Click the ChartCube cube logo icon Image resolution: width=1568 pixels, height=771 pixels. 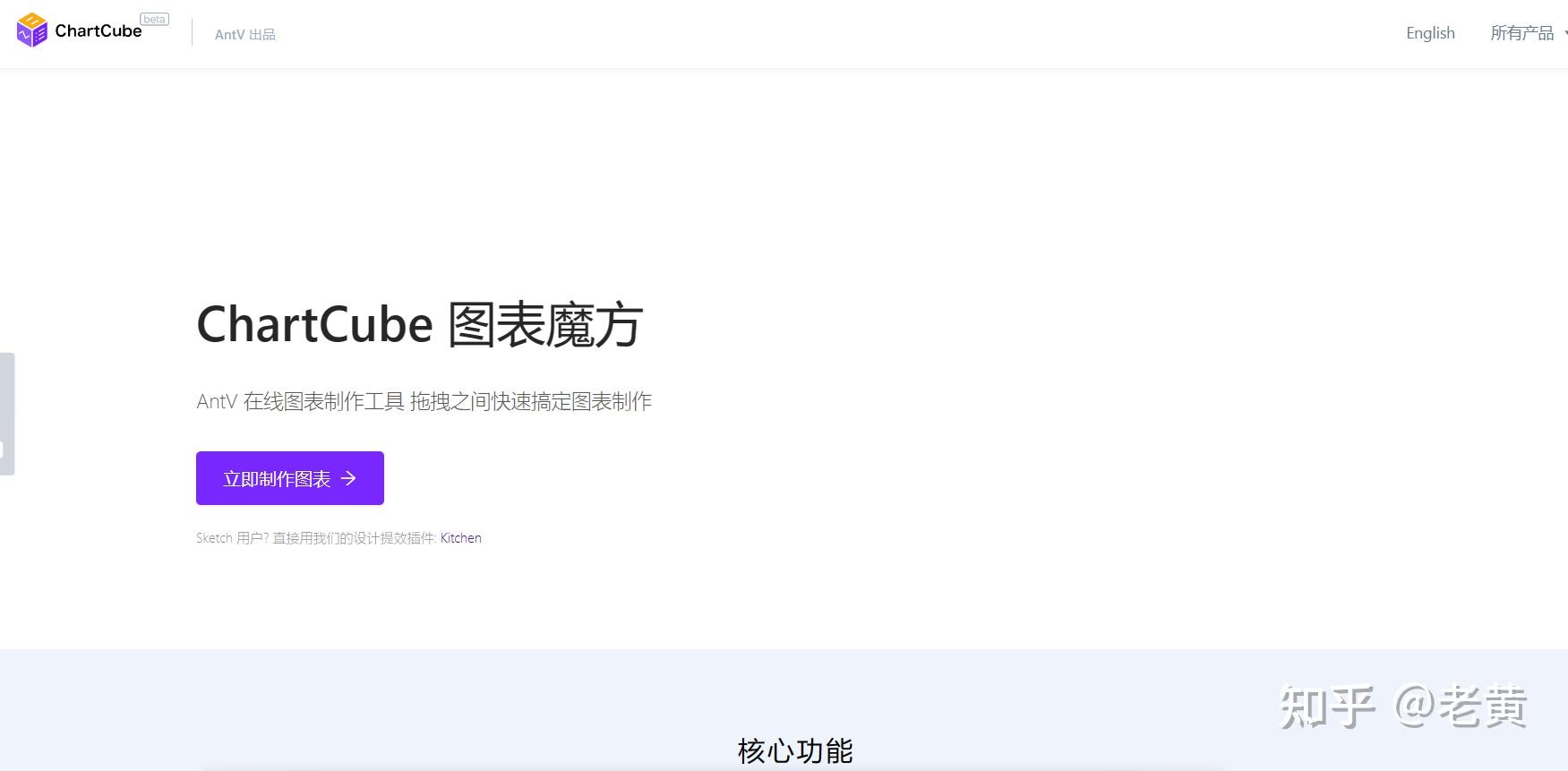(x=32, y=30)
